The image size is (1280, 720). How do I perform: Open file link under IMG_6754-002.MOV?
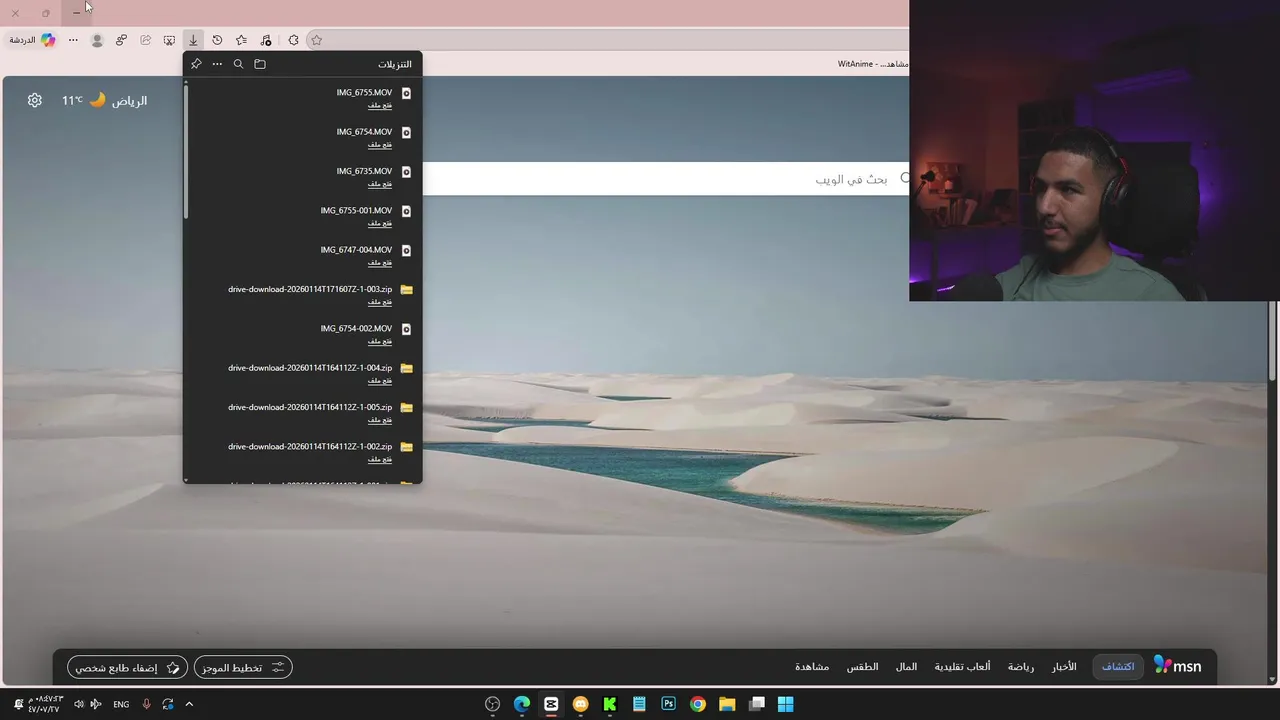[380, 341]
